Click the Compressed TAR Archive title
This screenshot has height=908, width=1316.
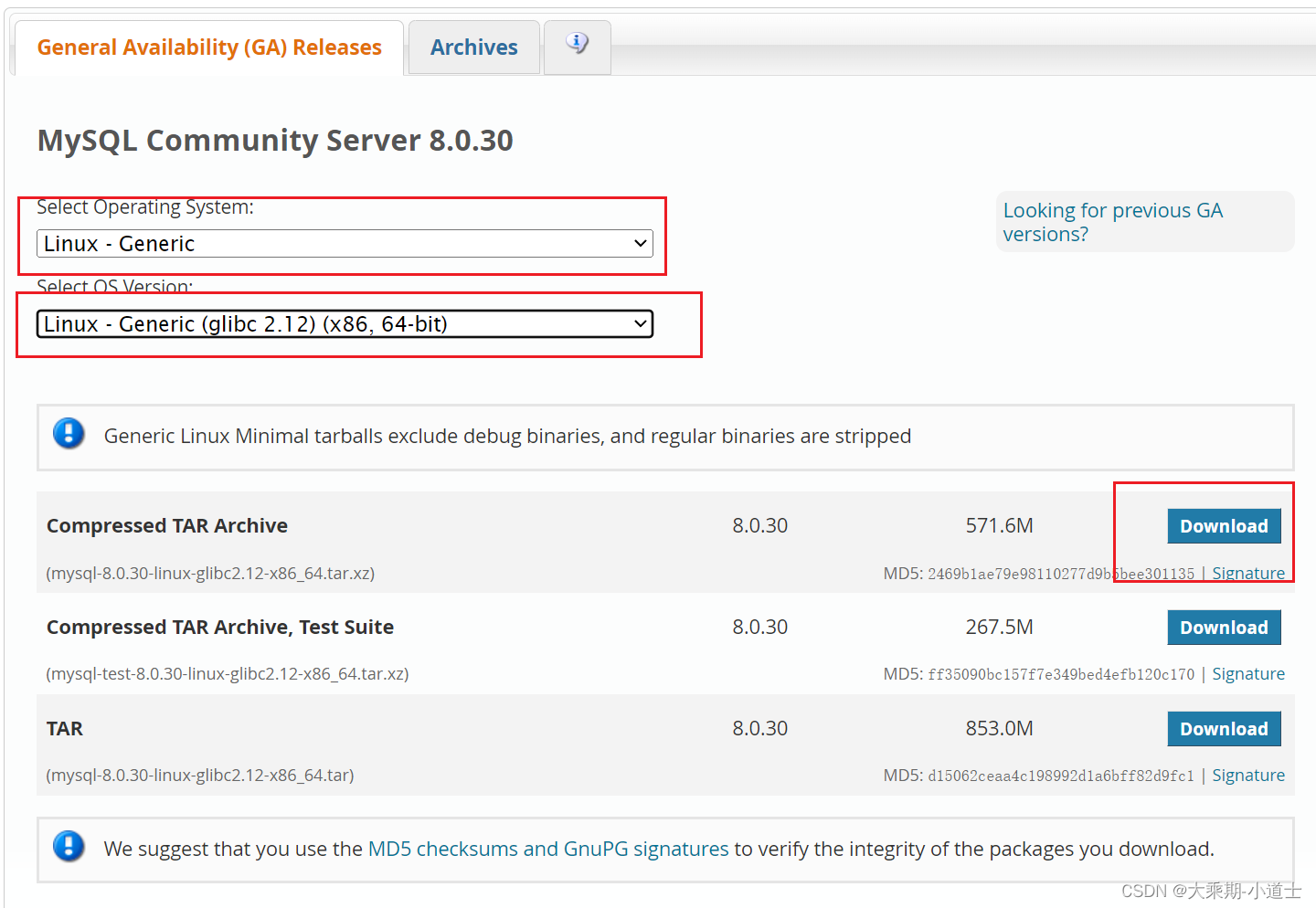point(167,526)
